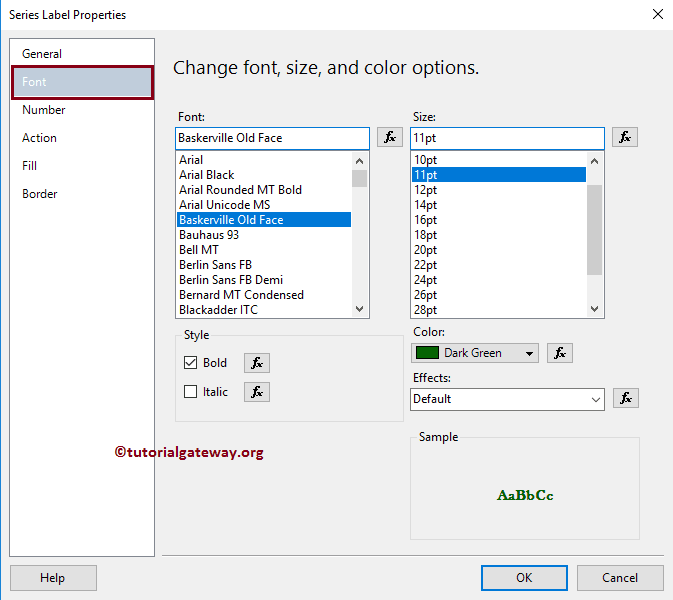673x600 pixels.
Task: Choose Arial Rounded MT Bold font
Action: 264,190
